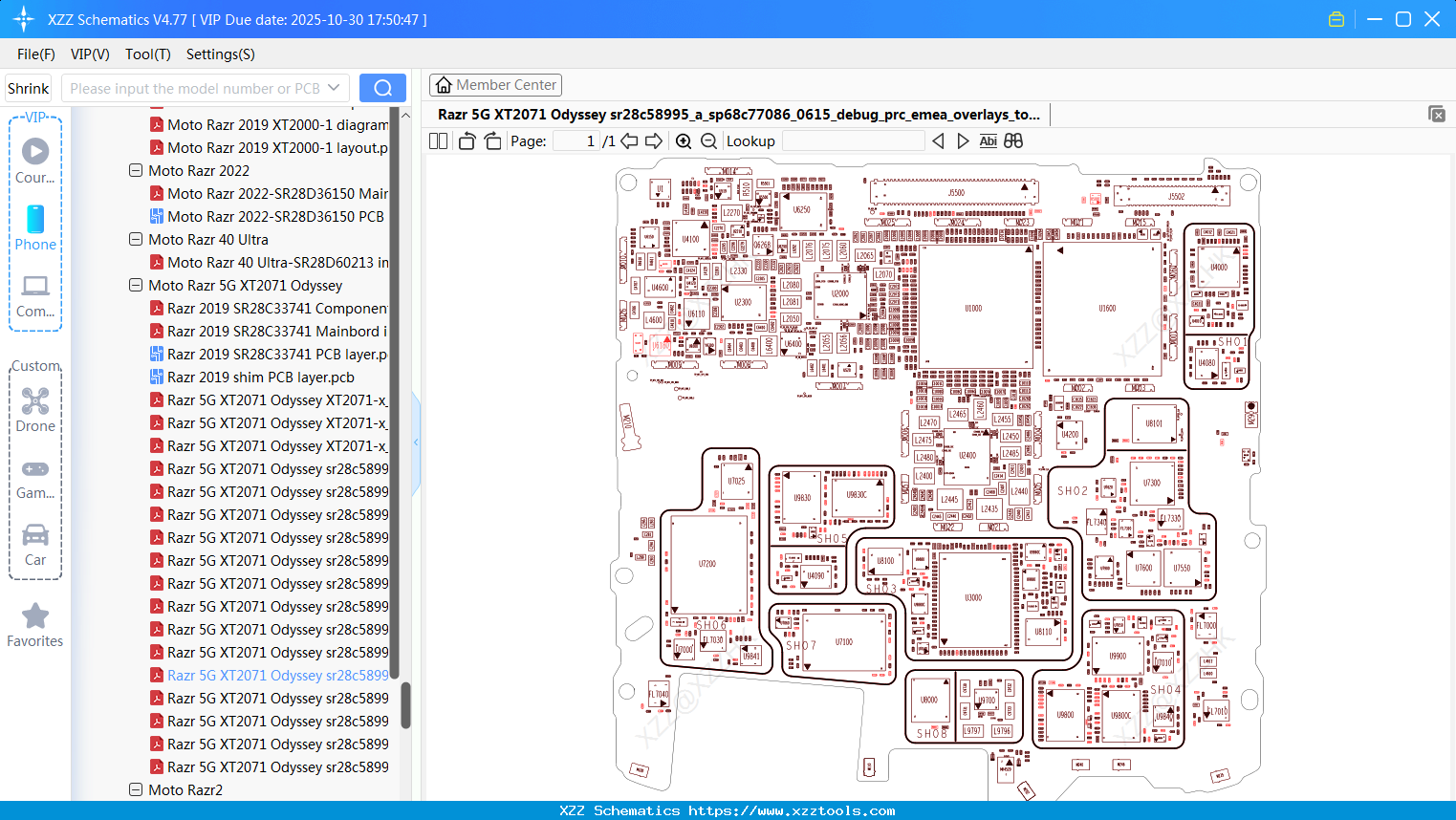Open the VIP(V) menu
Viewport: 1456px width, 820px height.
coord(89,54)
